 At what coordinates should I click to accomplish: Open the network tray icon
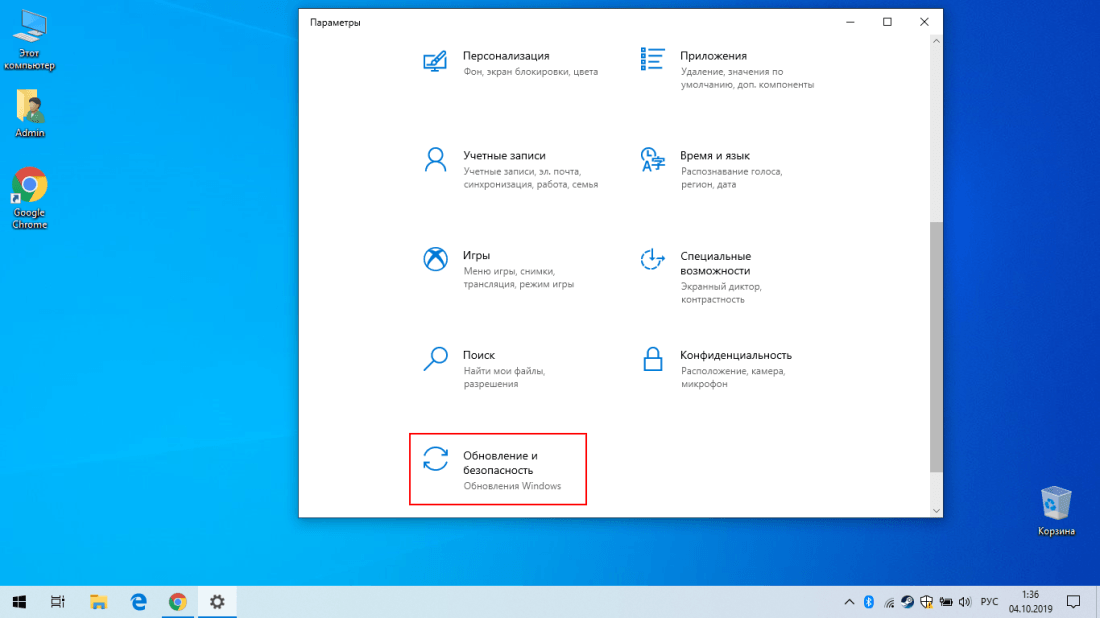coord(888,602)
